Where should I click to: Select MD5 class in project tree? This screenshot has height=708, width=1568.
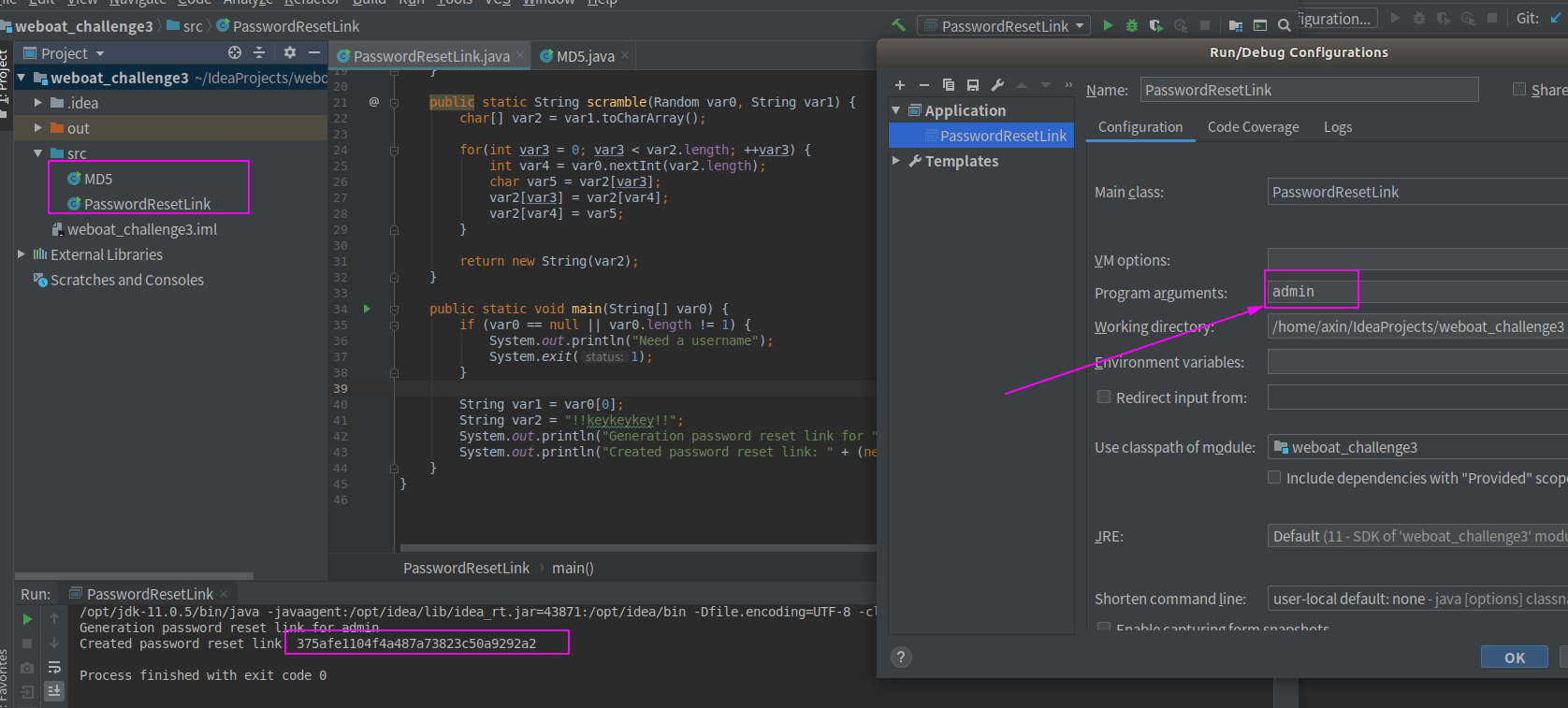(x=97, y=179)
